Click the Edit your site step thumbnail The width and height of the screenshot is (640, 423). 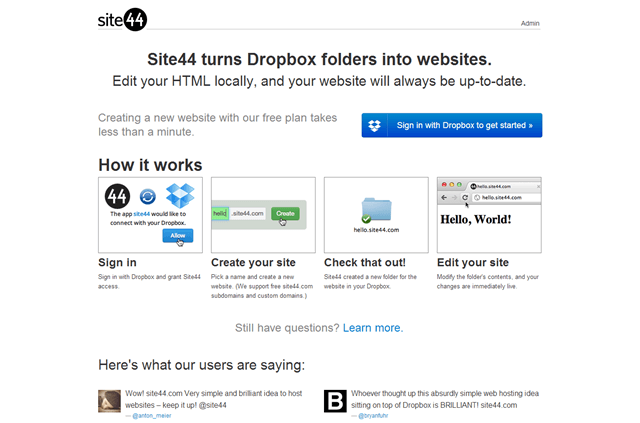point(489,215)
